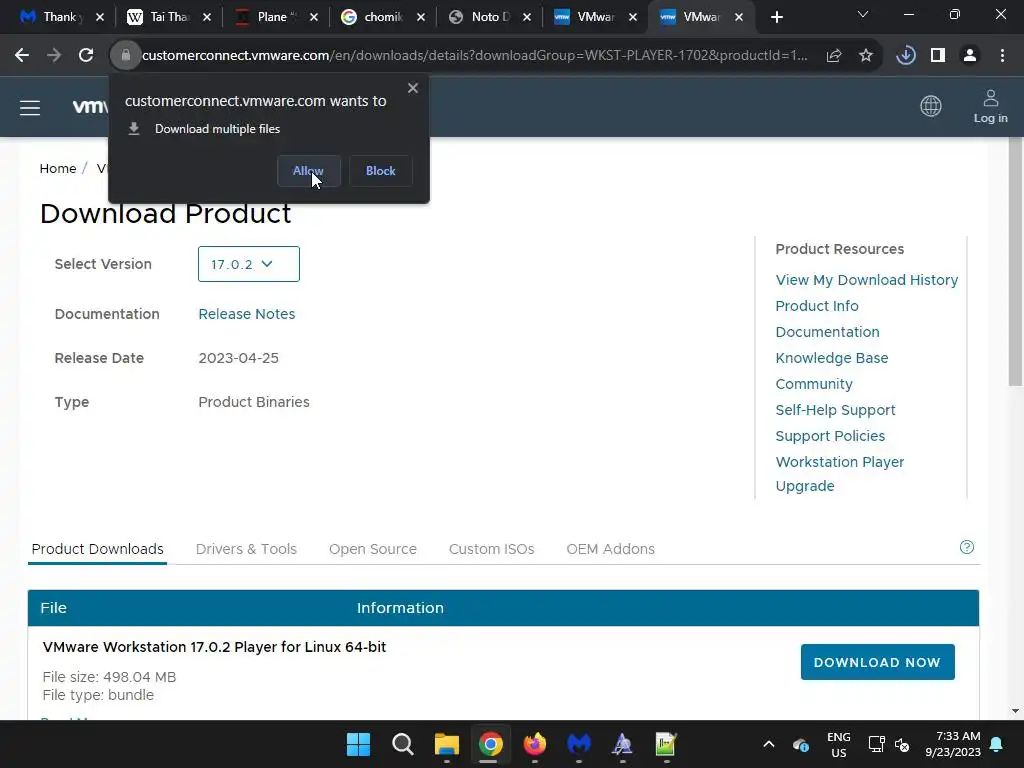
Task: Open Chrome three-dot menu
Action: click(x=1002, y=56)
